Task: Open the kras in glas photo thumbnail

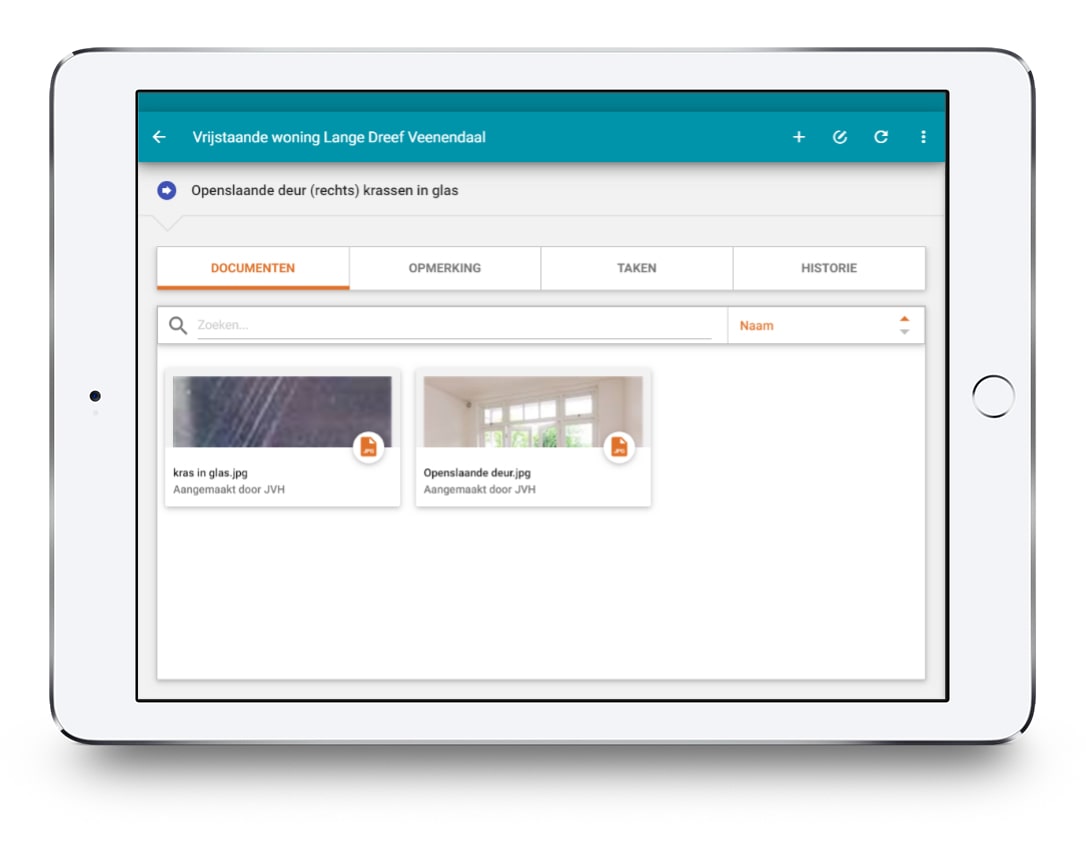Action: (282, 411)
